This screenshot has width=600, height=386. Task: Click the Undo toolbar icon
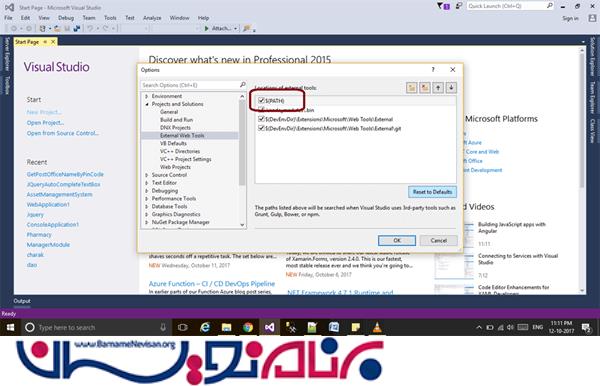pos(90,28)
